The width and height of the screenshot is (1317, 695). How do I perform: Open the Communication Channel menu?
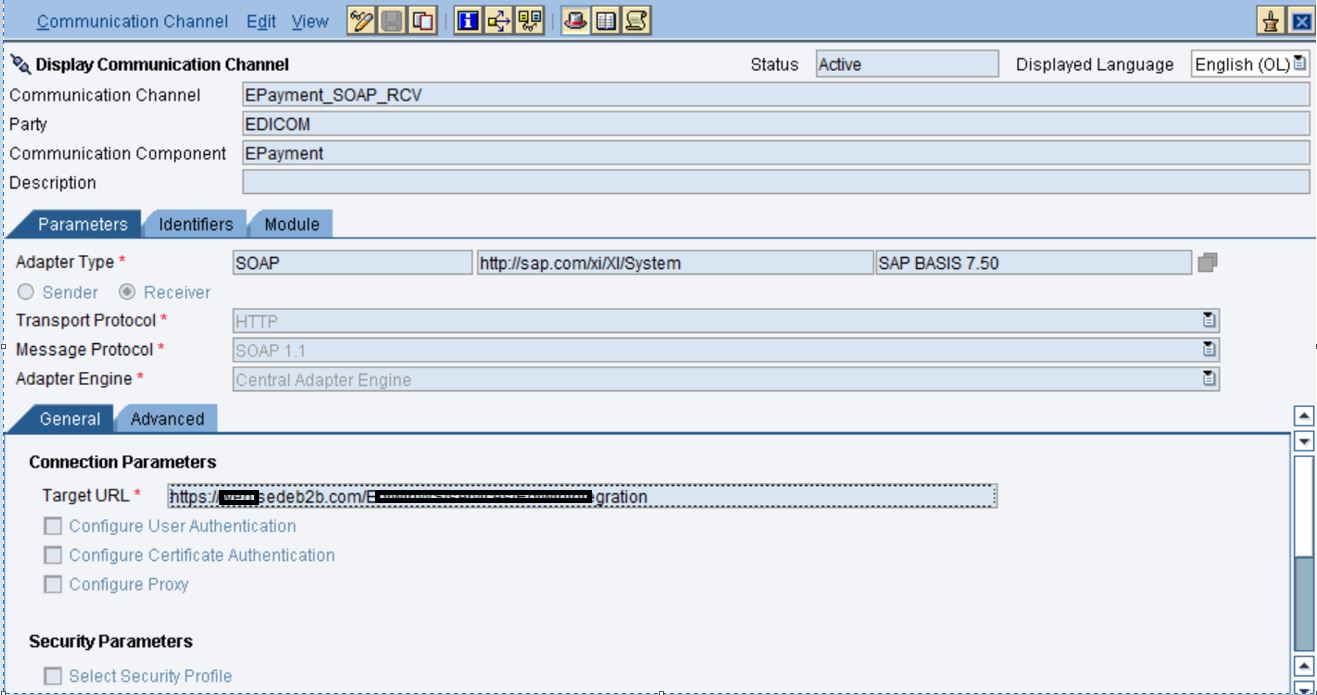[x=133, y=21]
